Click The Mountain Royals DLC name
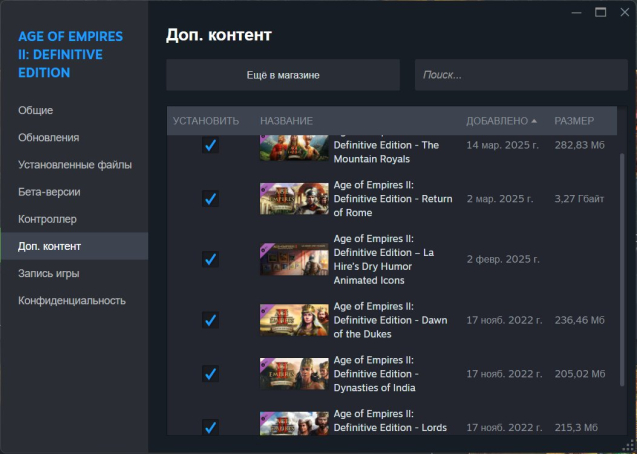The width and height of the screenshot is (637, 454). (386, 152)
